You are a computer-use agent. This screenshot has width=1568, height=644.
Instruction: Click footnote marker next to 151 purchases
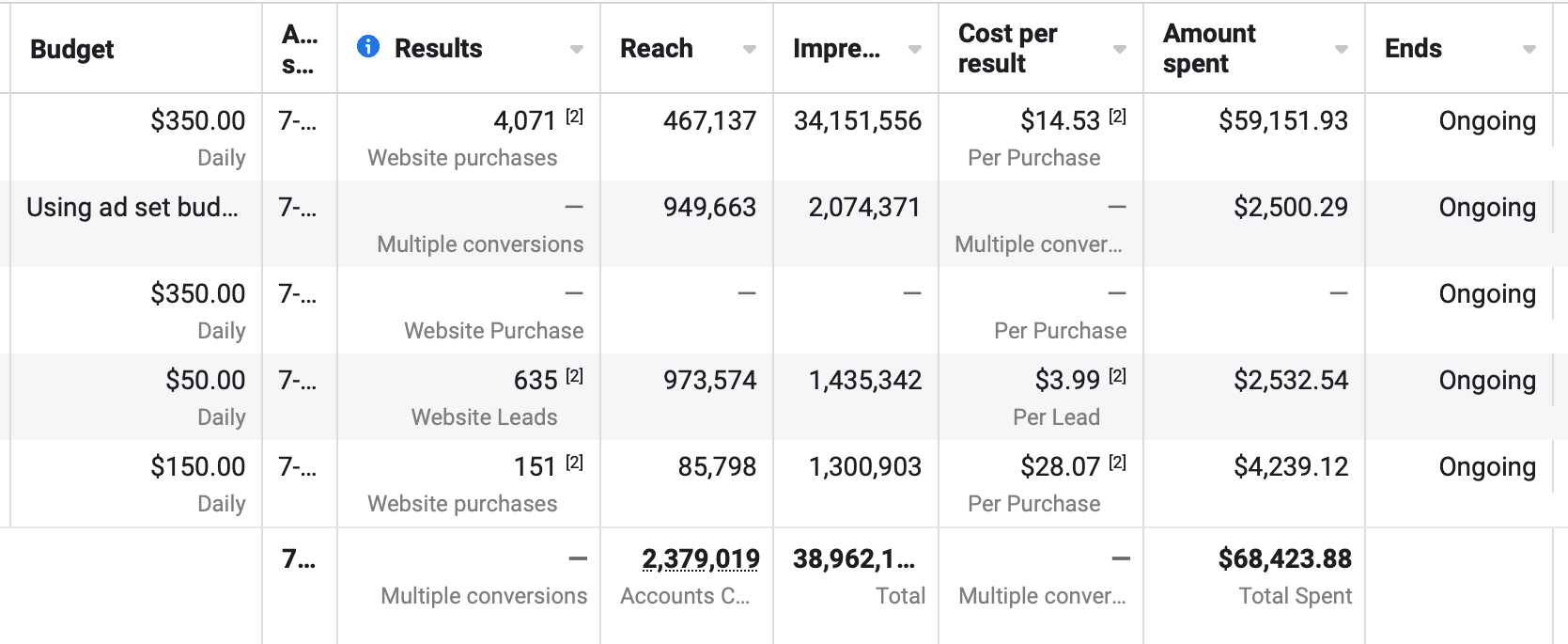click(x=574, y=463)
